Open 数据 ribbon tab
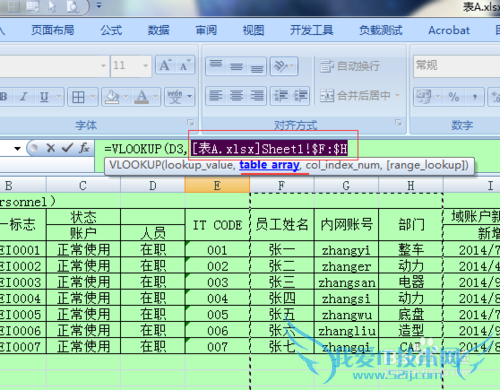This screenshot has width=500, height=390. click(159, 30)
